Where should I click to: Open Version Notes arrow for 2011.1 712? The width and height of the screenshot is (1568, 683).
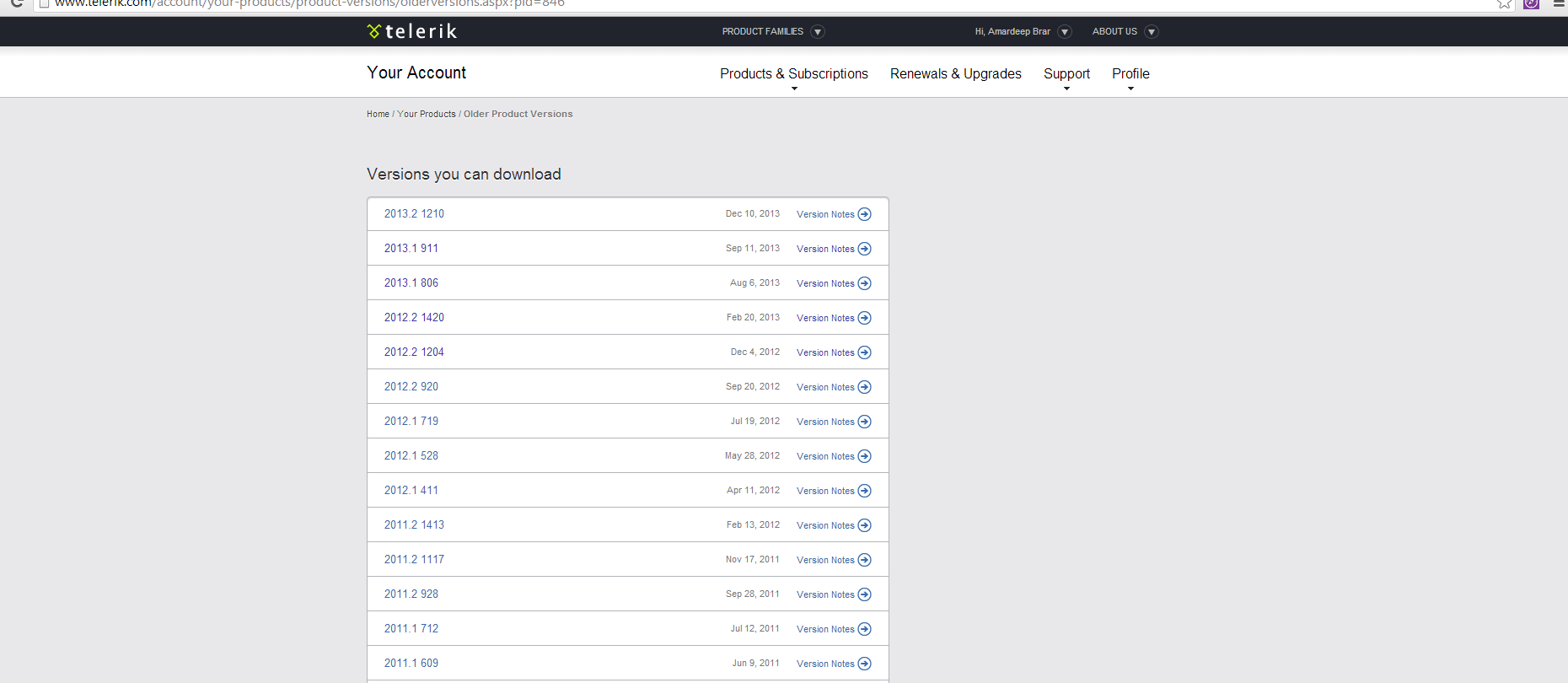coord(864,629)
